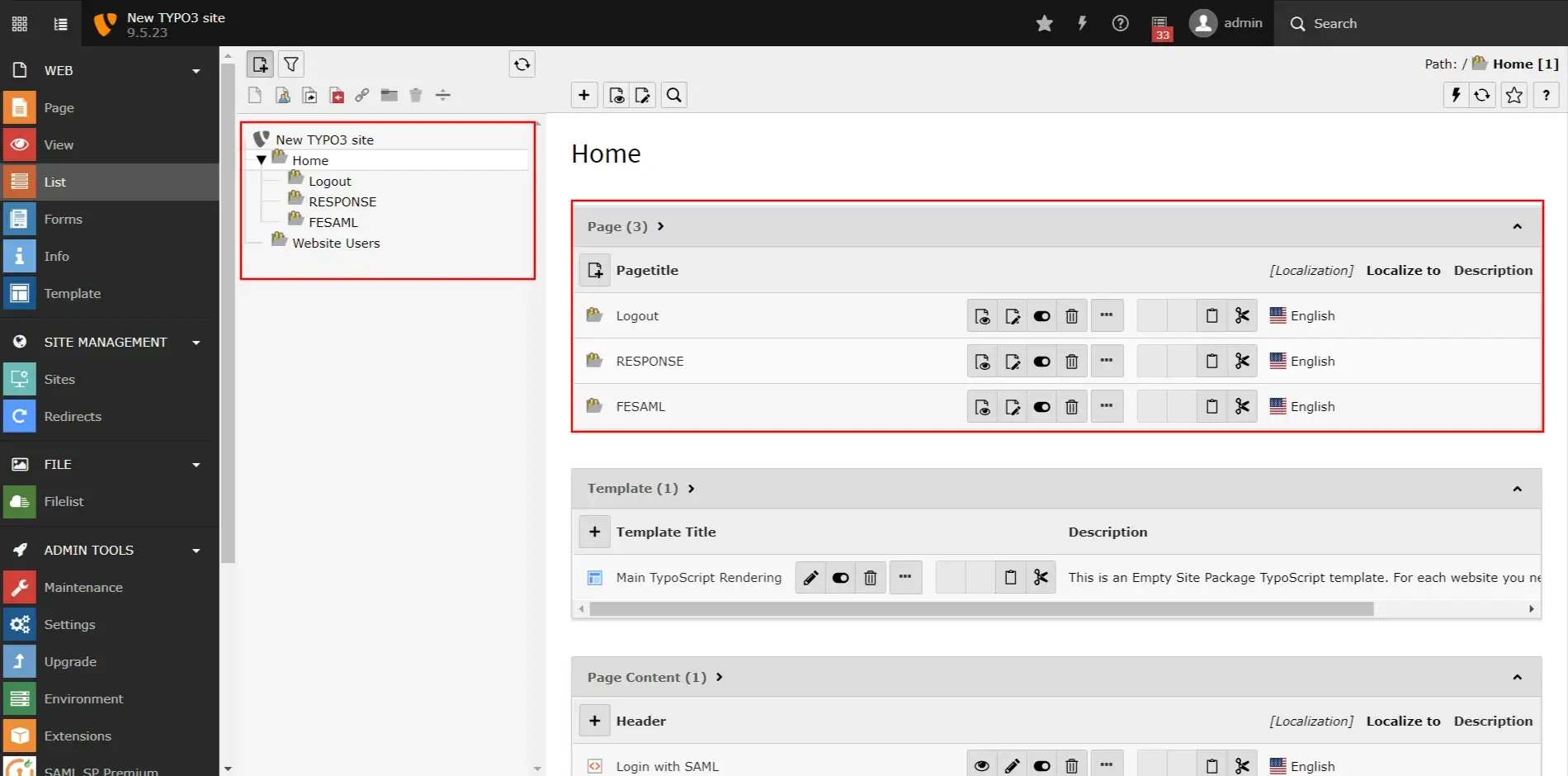
Task: Toggle visibility of Login with SAML content
Action: (1042, 765)
